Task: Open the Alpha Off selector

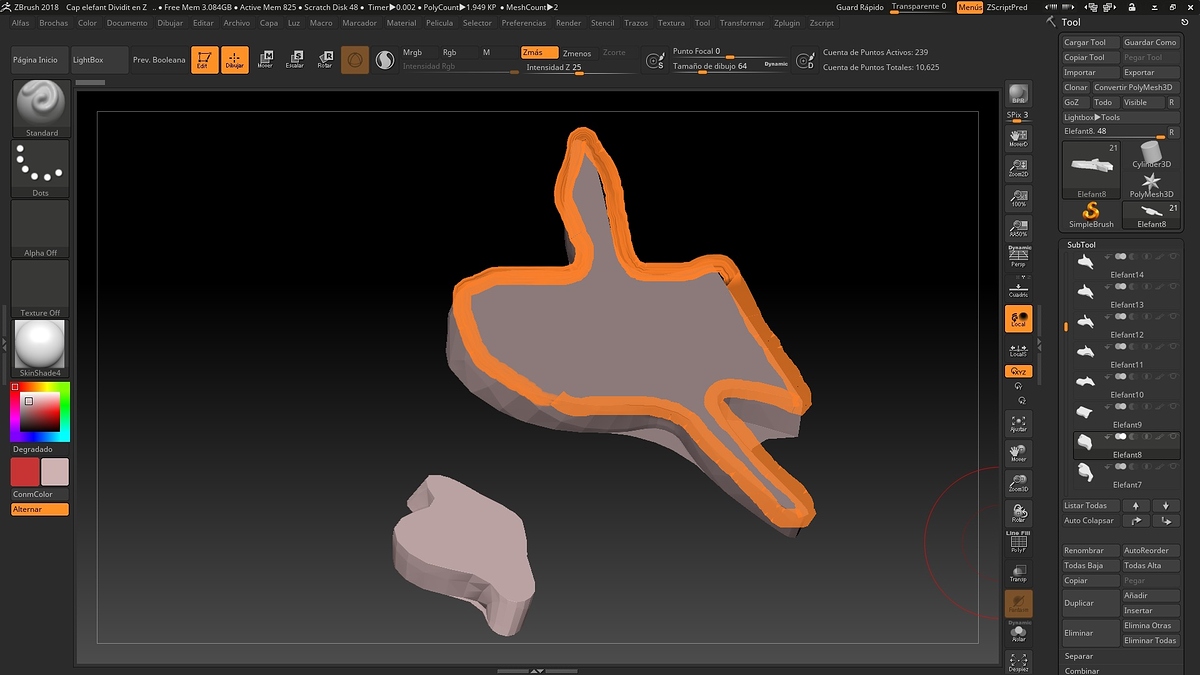Action: [41, 228]
